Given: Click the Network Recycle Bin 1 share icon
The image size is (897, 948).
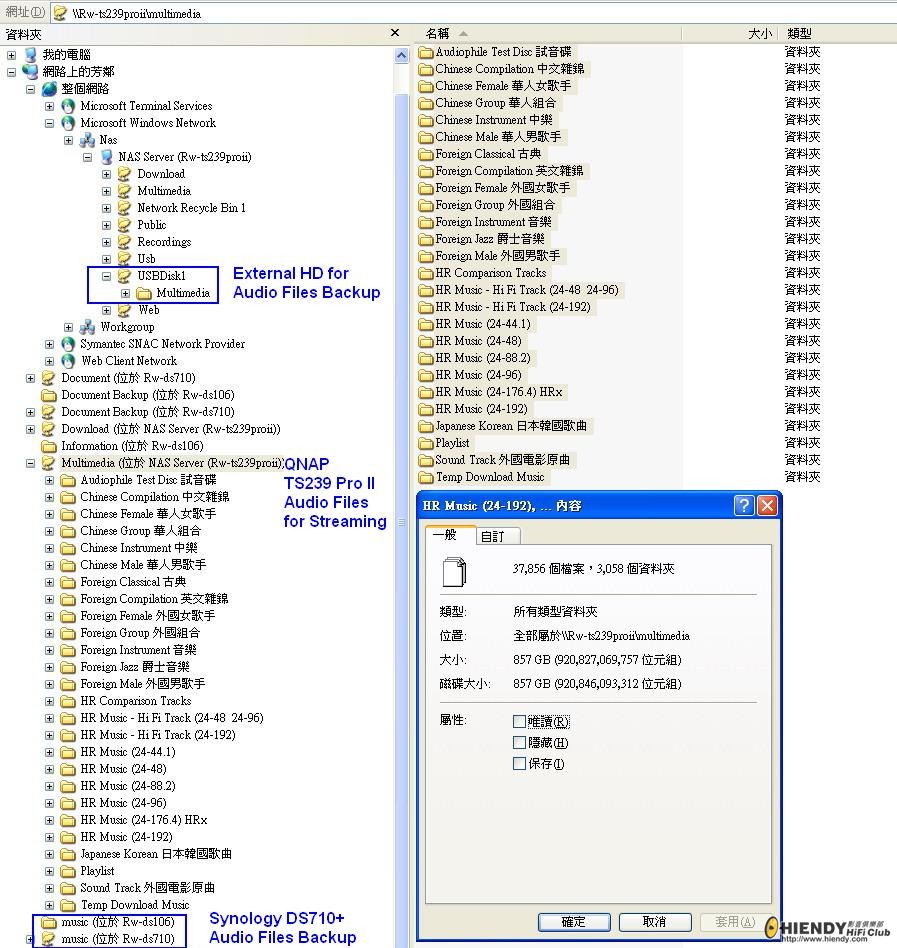Looking at the screenshot, I should 125,208.
